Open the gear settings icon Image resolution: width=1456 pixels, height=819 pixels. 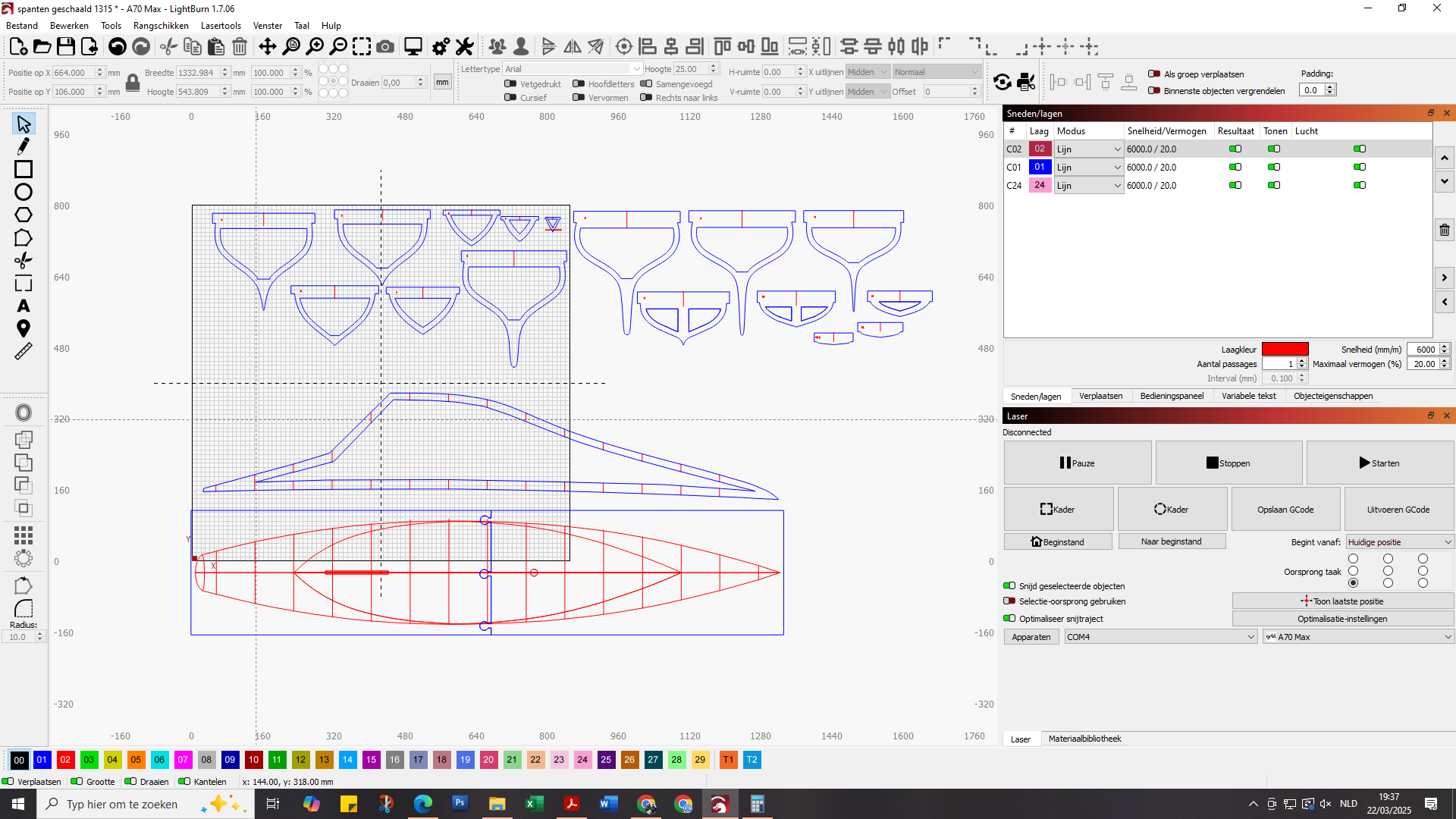pyautogui.click(x=441, y=46)
